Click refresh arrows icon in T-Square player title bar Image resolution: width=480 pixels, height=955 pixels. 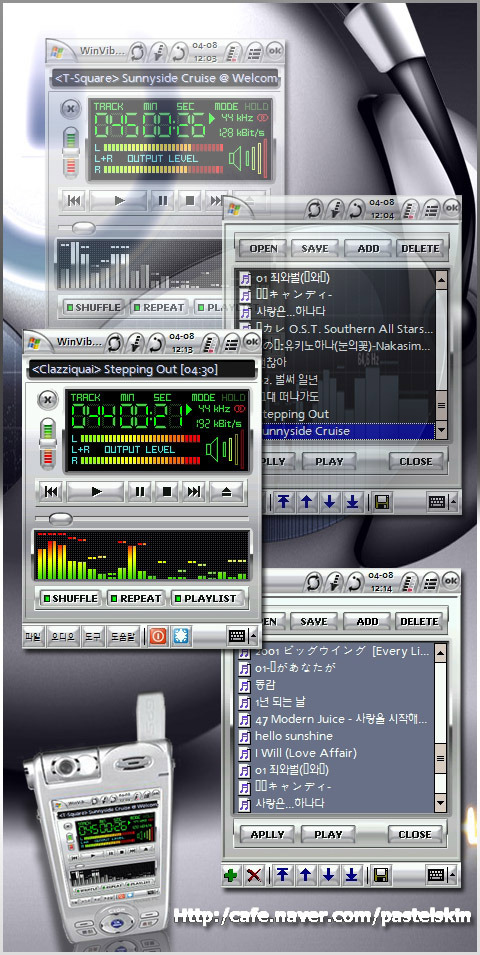tap(138, 51)
